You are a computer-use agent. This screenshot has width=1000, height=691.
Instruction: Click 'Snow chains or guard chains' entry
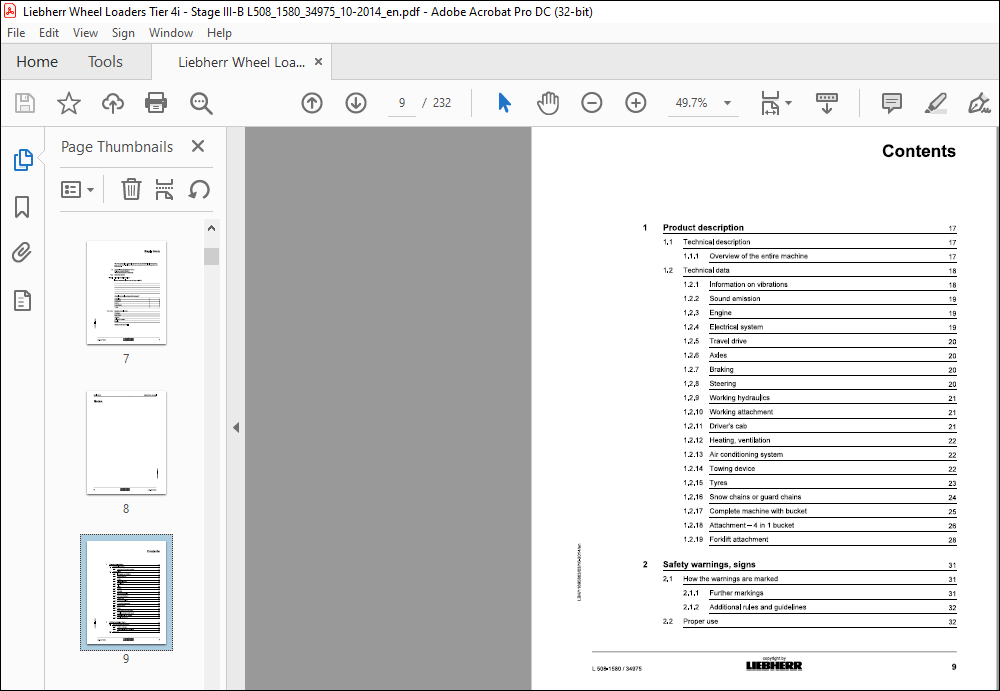coord(755,497)
